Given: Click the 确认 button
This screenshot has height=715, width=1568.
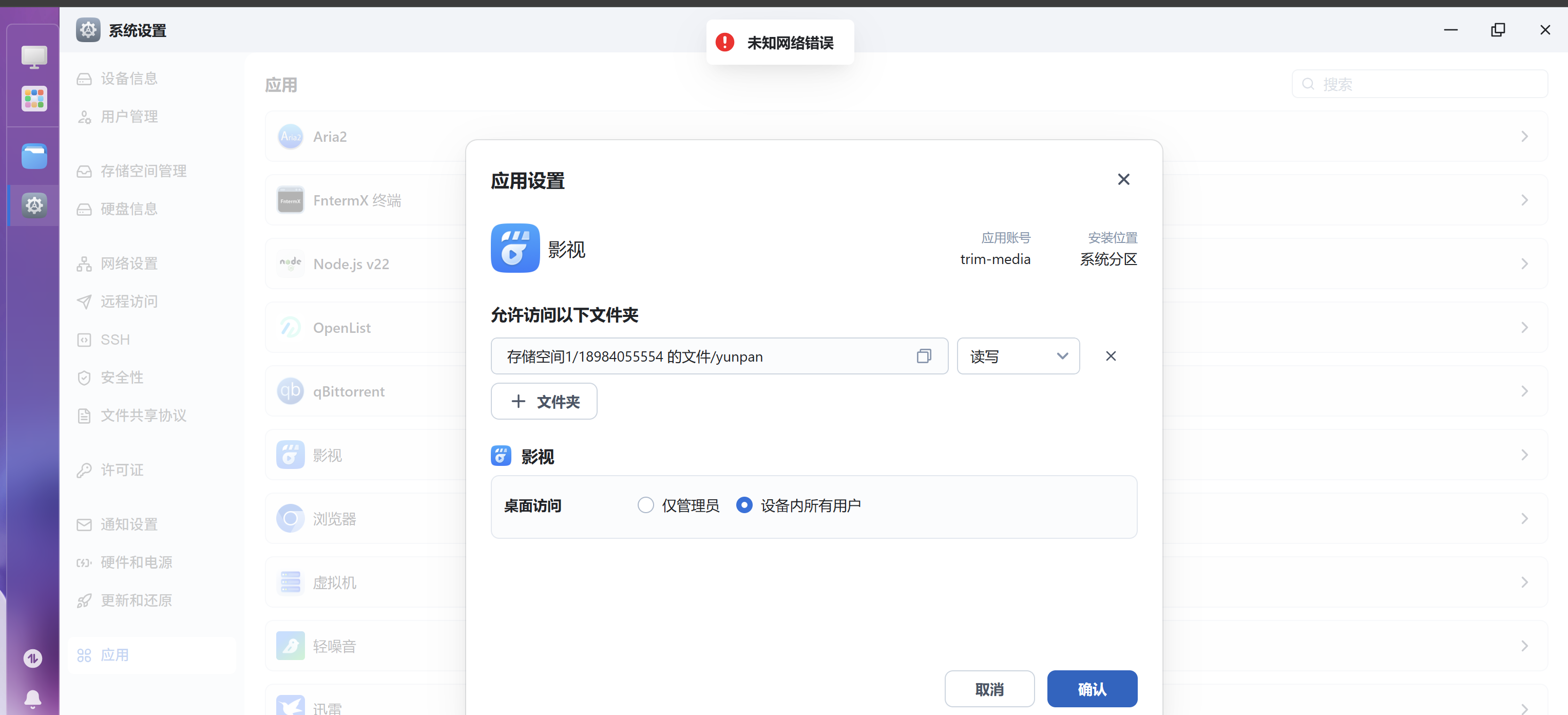Looking at the screenshot, I should point(1092,689).
